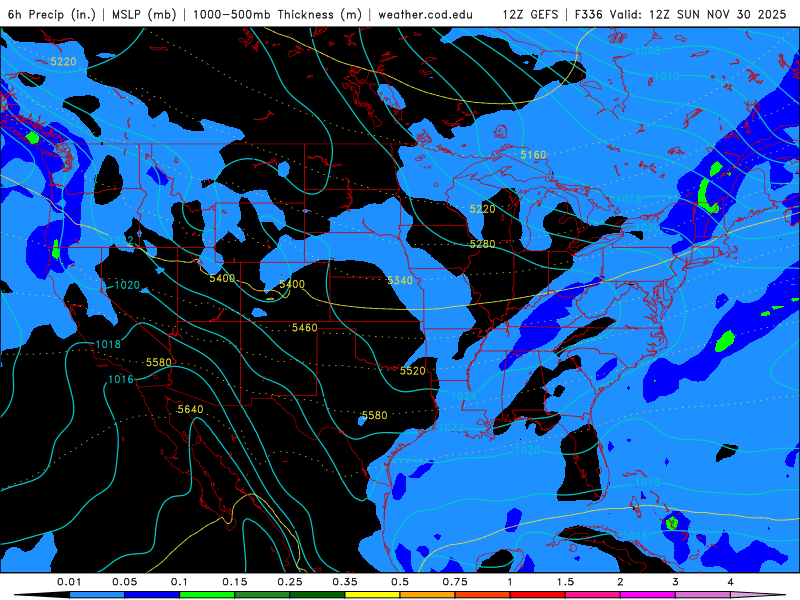
Task: Click the '5280' thickness contour label
Action: (482, 244)
